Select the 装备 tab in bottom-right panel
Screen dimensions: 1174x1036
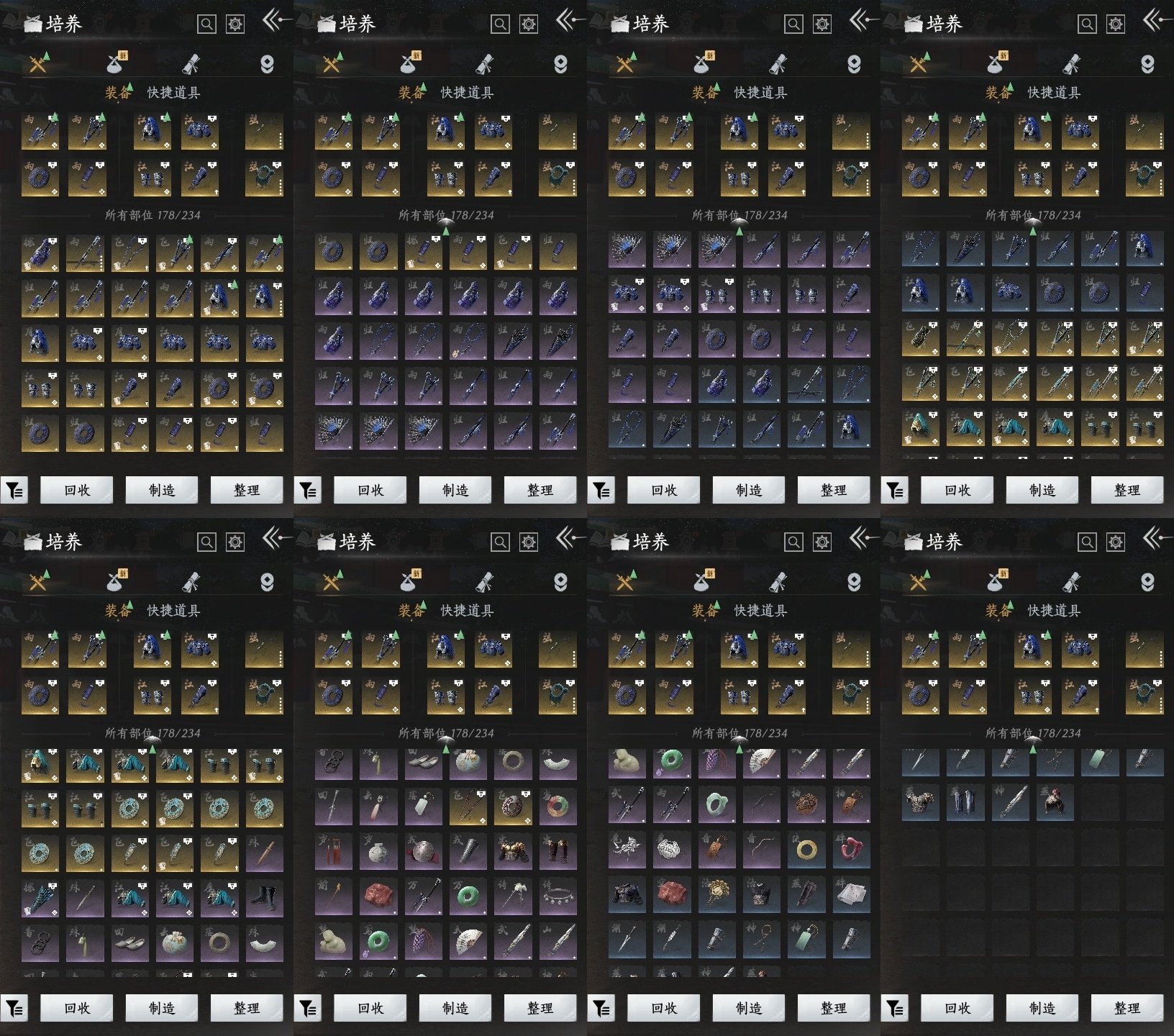pyautogui.click(x=998, y=611)
